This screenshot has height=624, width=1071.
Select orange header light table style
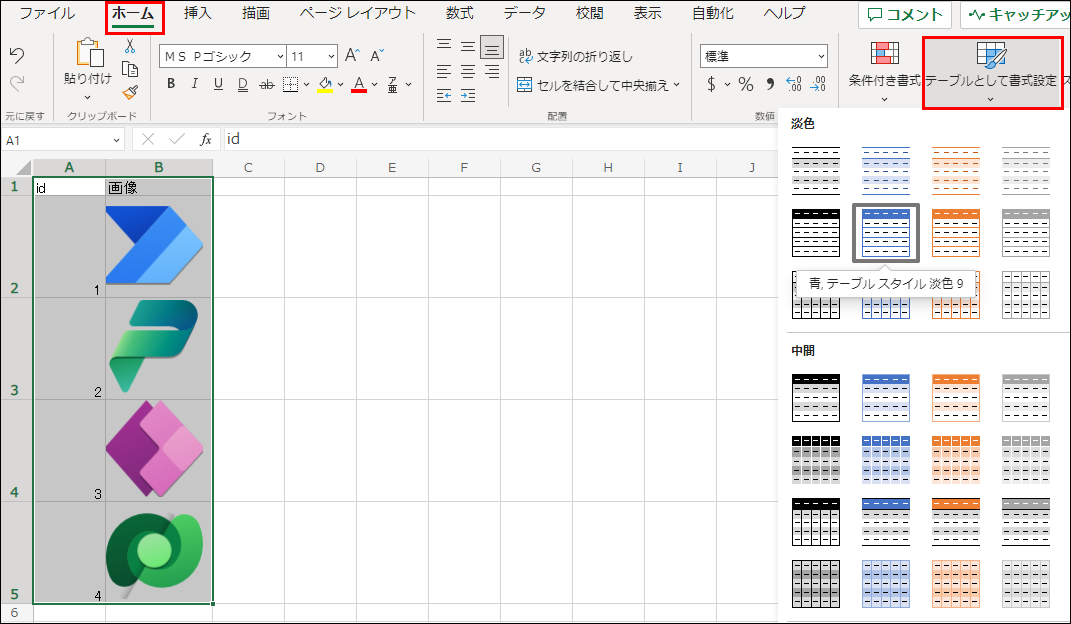pos(956,233)
